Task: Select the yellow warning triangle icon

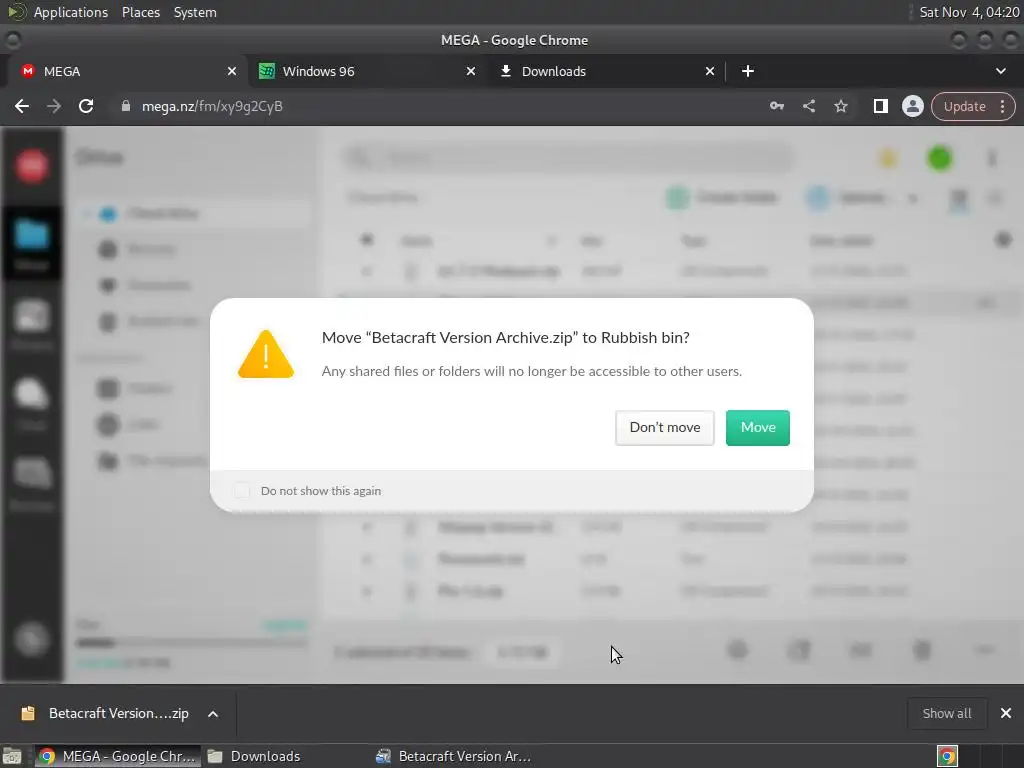Action: coord(266,355)
